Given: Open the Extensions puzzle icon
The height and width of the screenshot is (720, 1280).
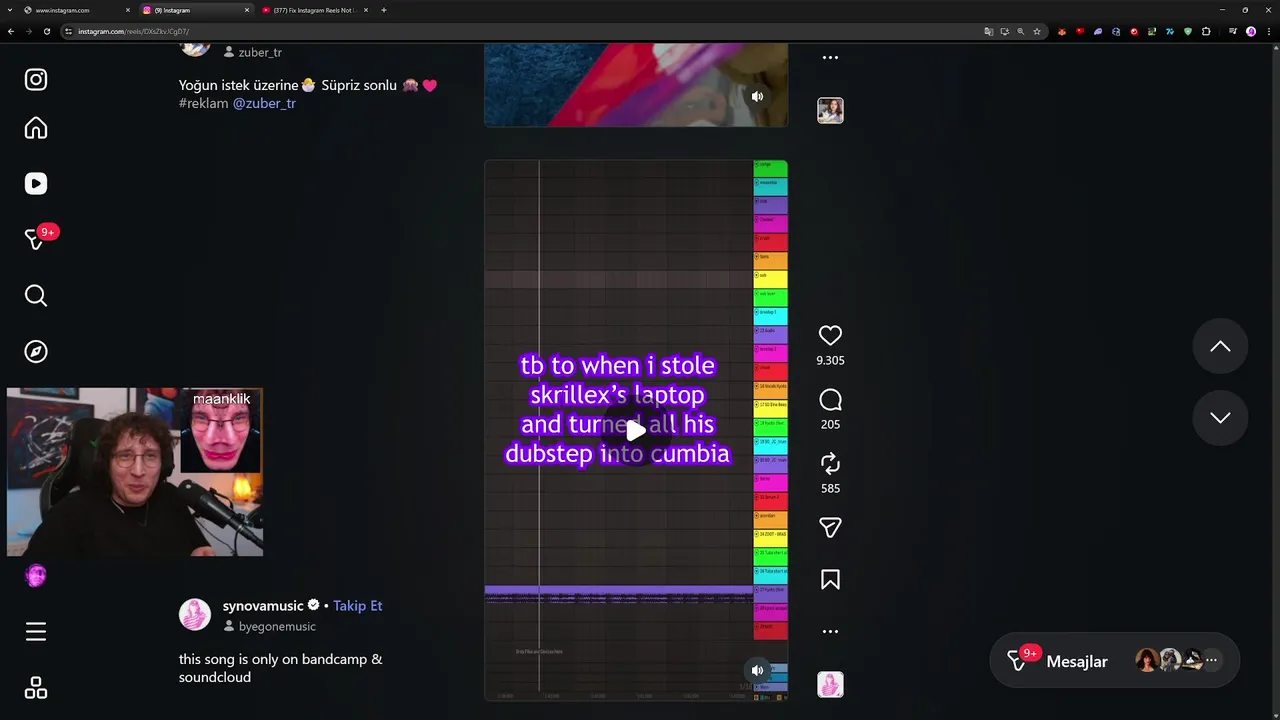Looking at the screenshot, I should 1206,31.
